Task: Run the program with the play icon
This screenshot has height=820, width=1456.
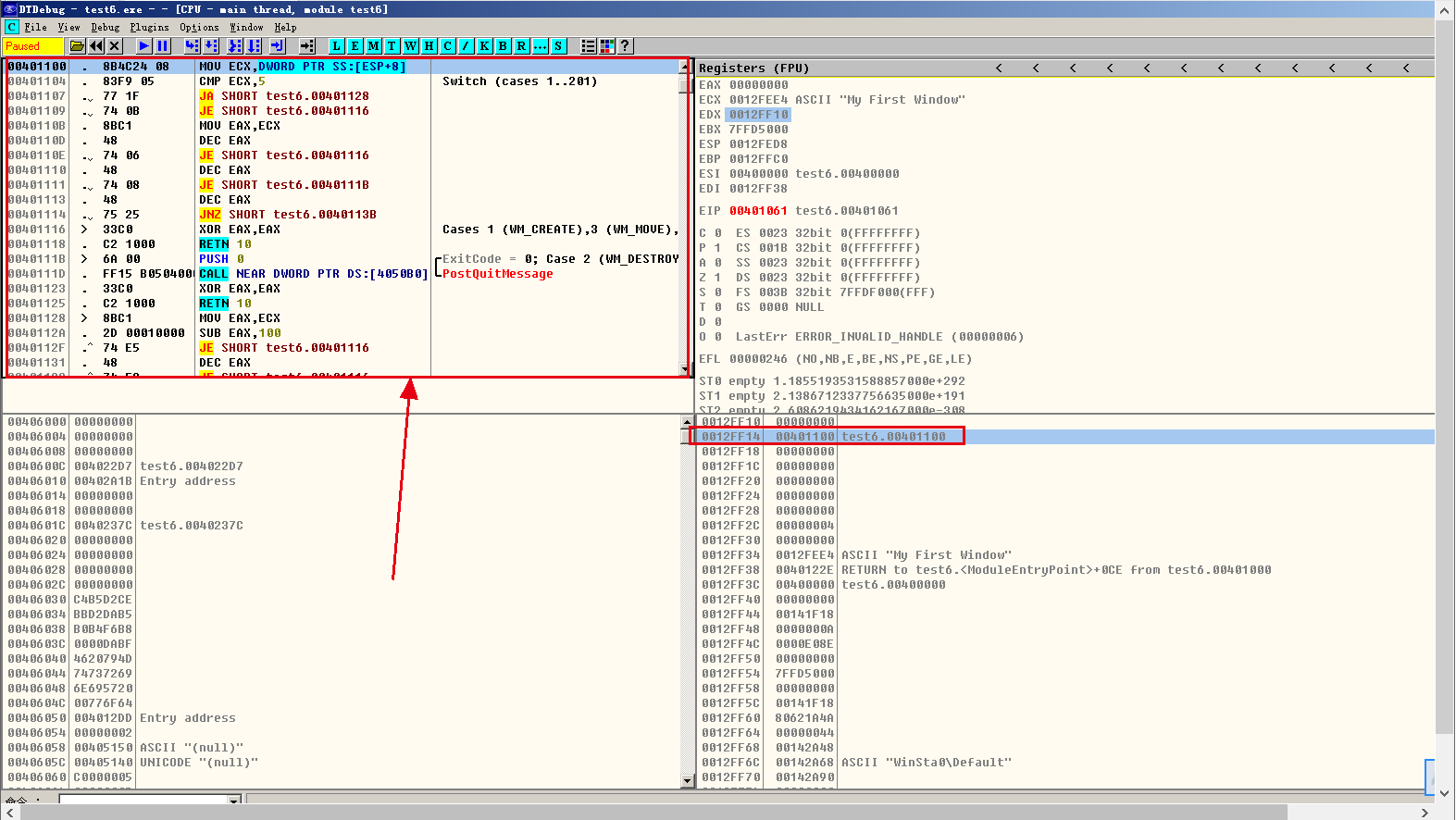Action: (143, 45)
